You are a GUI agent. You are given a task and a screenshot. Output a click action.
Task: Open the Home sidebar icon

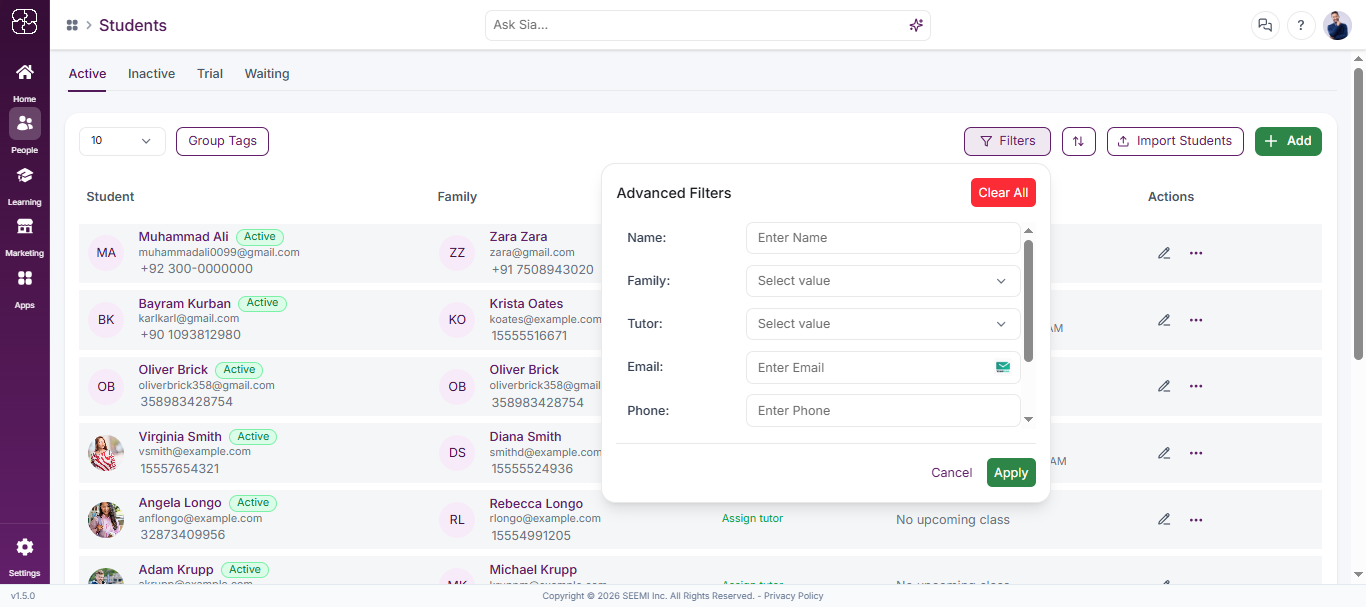click(25, 72)
